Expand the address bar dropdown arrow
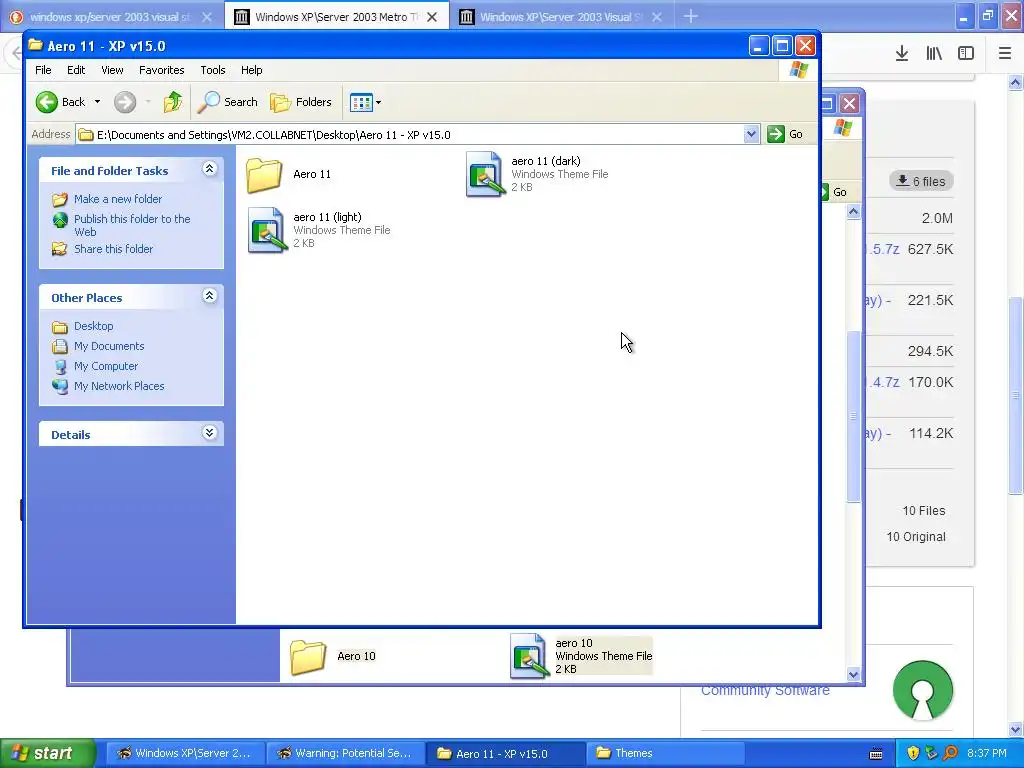1024x768 pixels. pos(751,135)
